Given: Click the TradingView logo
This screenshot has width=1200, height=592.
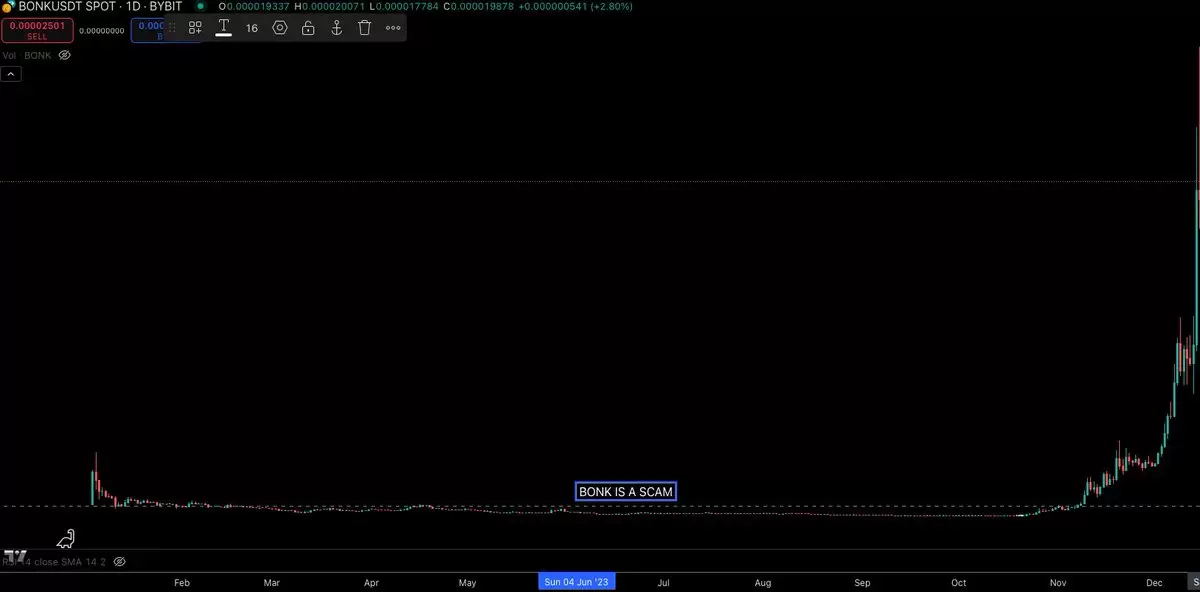Looking at the screenshot, I should coord(15,556).
